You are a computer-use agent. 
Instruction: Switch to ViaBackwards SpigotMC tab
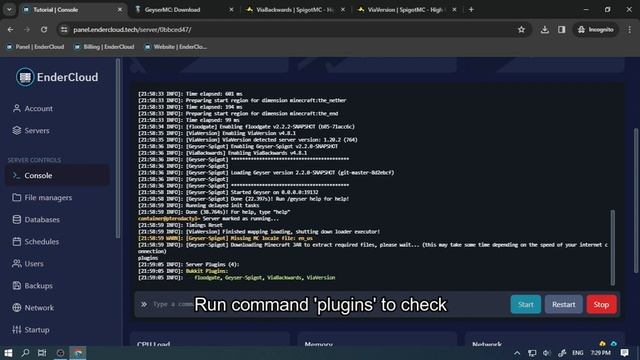(x=295, y=9)
